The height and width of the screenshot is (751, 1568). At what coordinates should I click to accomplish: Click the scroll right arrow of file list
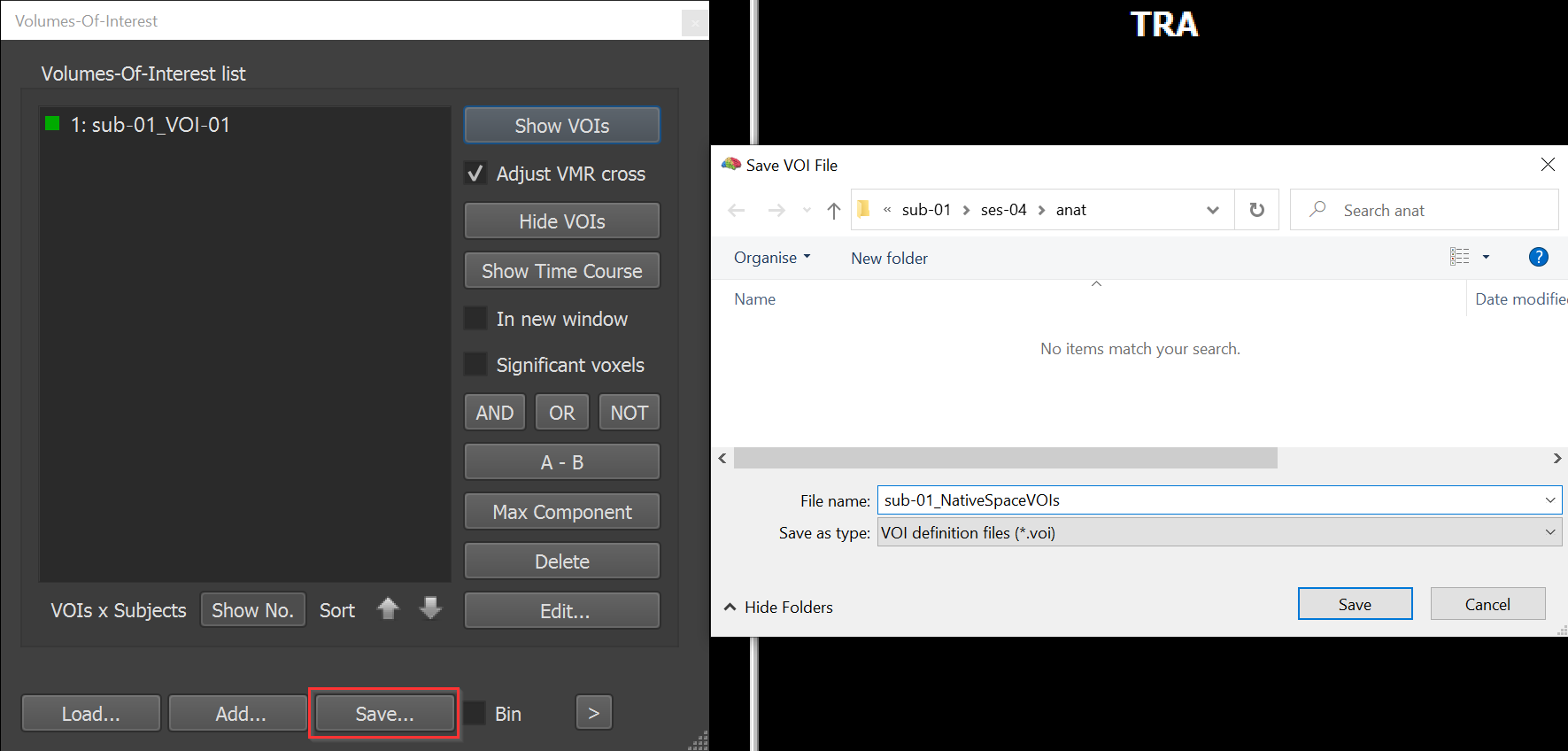coord(1557,458)
